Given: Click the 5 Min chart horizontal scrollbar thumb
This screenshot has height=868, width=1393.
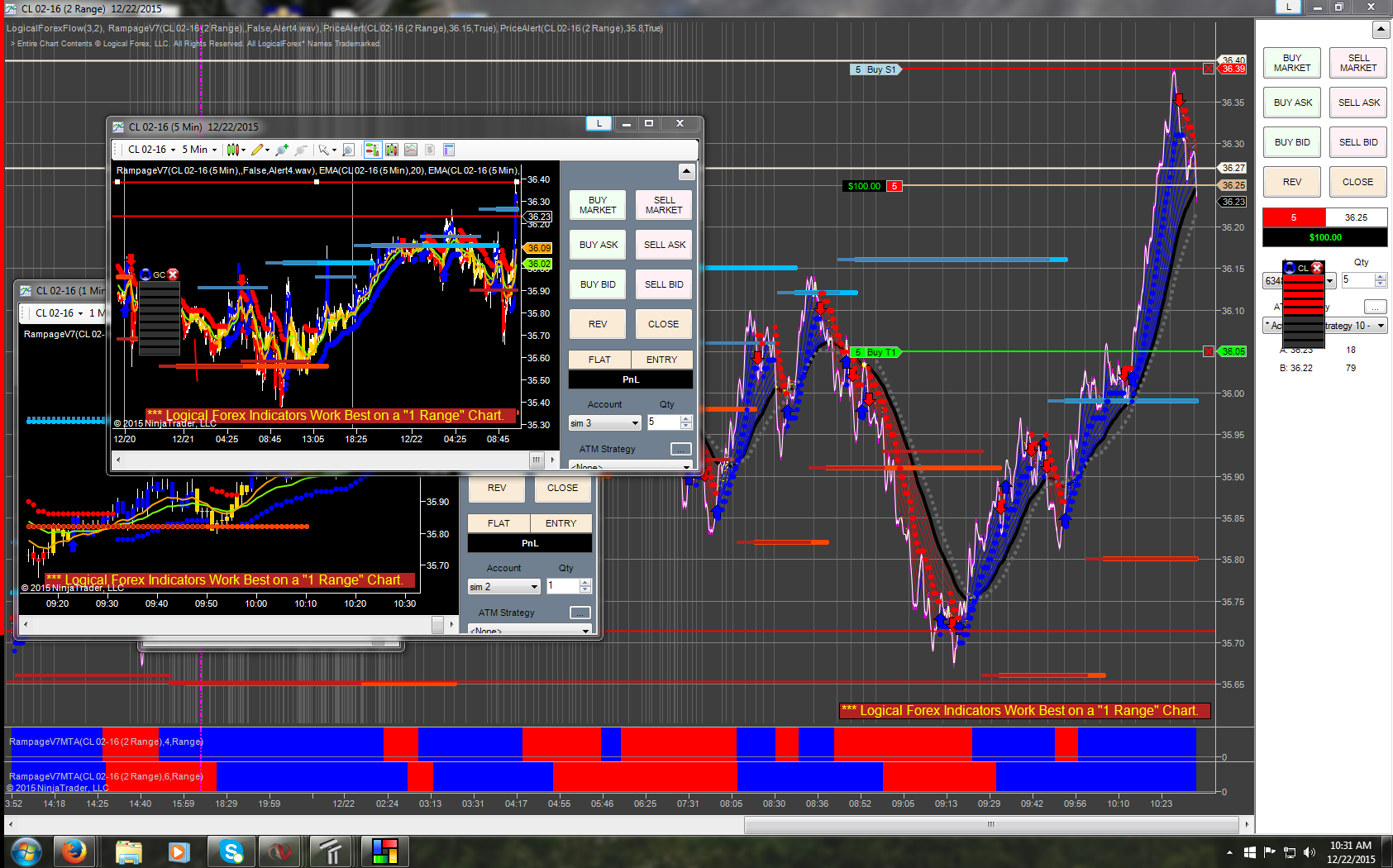Looking at the screenshot, I should tap(537, 460).
